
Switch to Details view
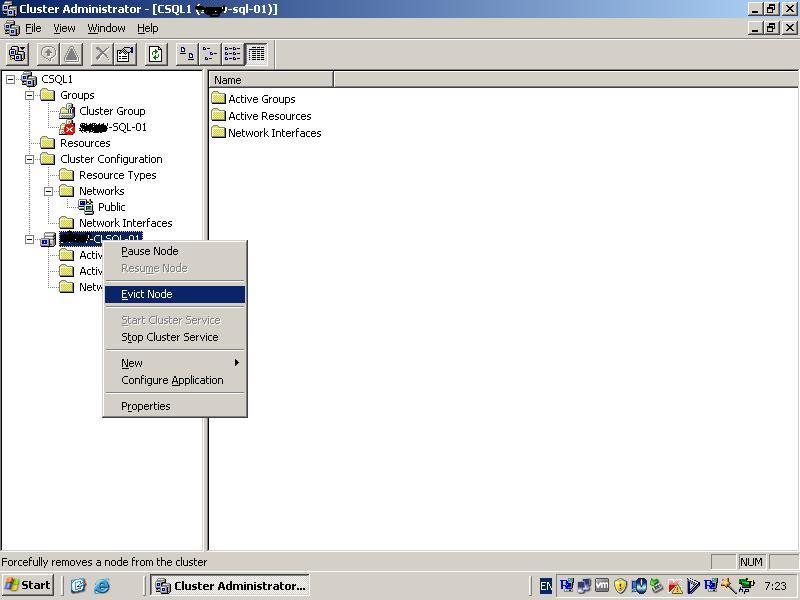(x=256, y=54)
